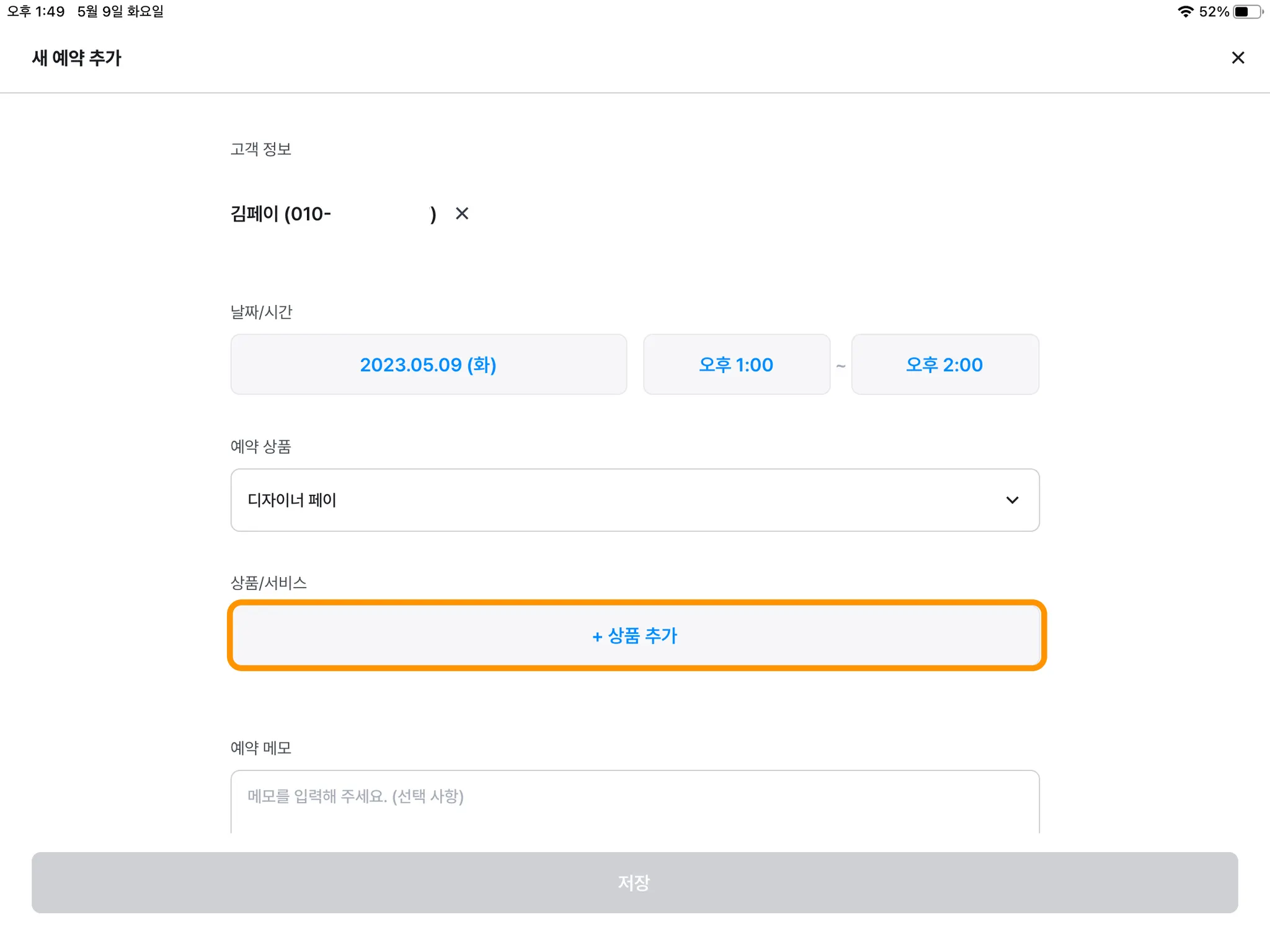Tap the 날짜/시간 section label
This screenshot has height=952, width=1270.
click(x=261, y=312)
